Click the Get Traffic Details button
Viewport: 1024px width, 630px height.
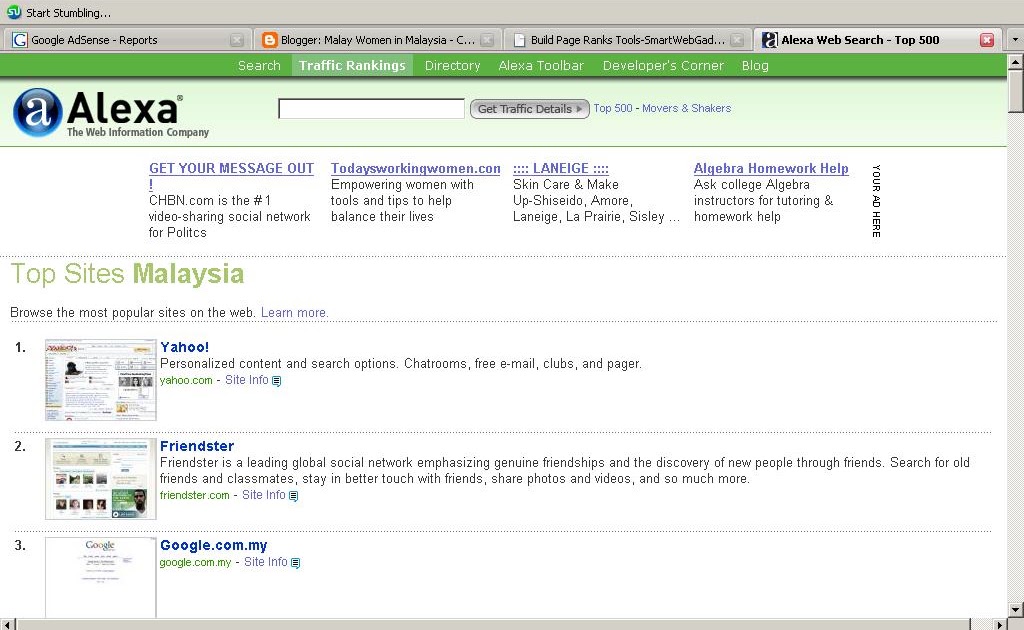[x=530, y=109]
